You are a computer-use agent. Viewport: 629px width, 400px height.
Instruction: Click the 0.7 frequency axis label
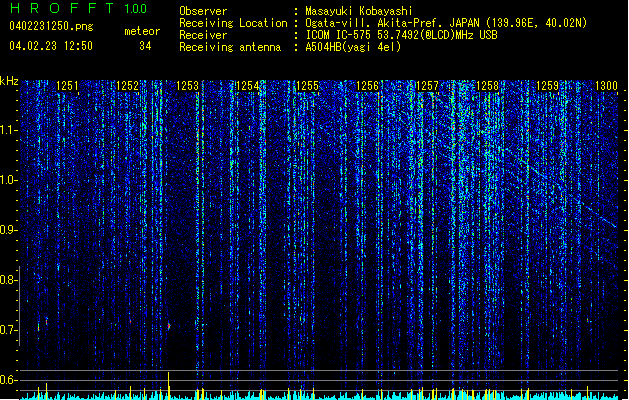tap(9, 330)
